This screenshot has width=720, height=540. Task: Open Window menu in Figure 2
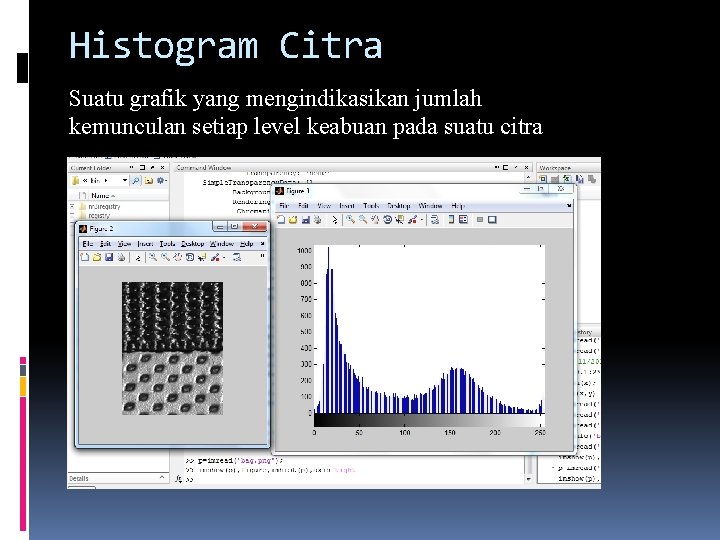pyautogui.click(x=222, y=244)
